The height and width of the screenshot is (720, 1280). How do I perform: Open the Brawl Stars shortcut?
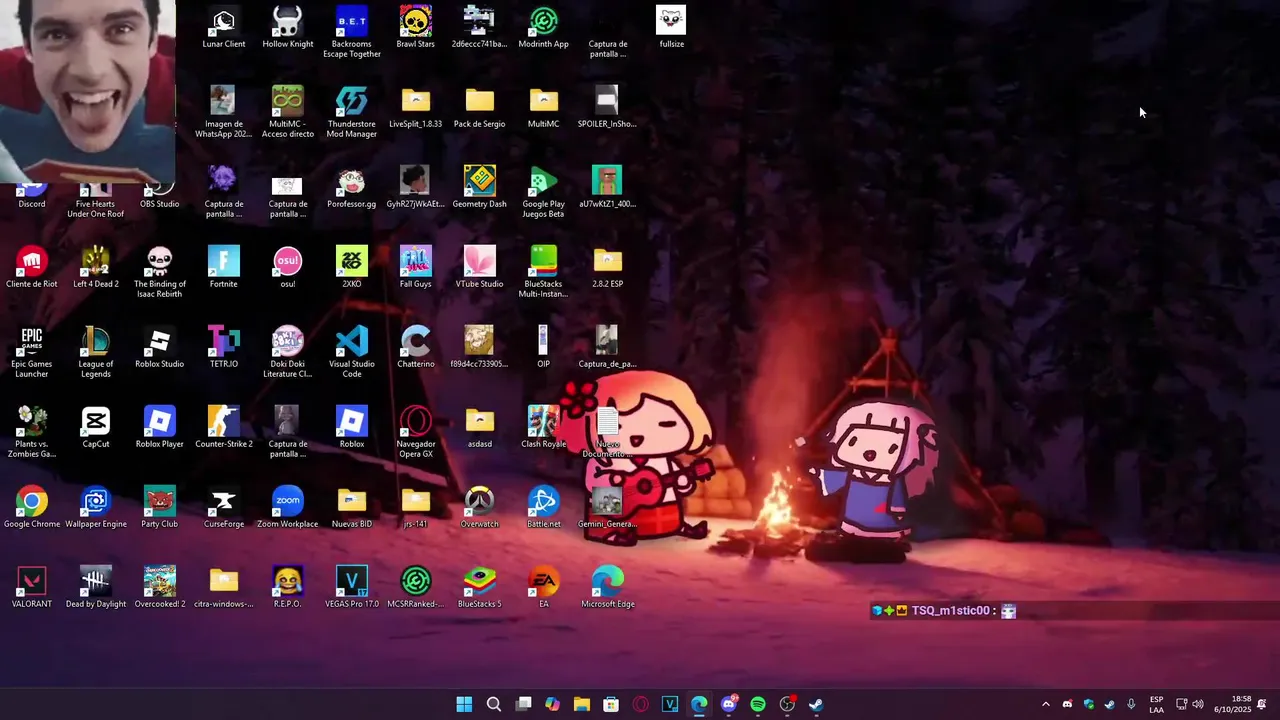coord(416,28)
